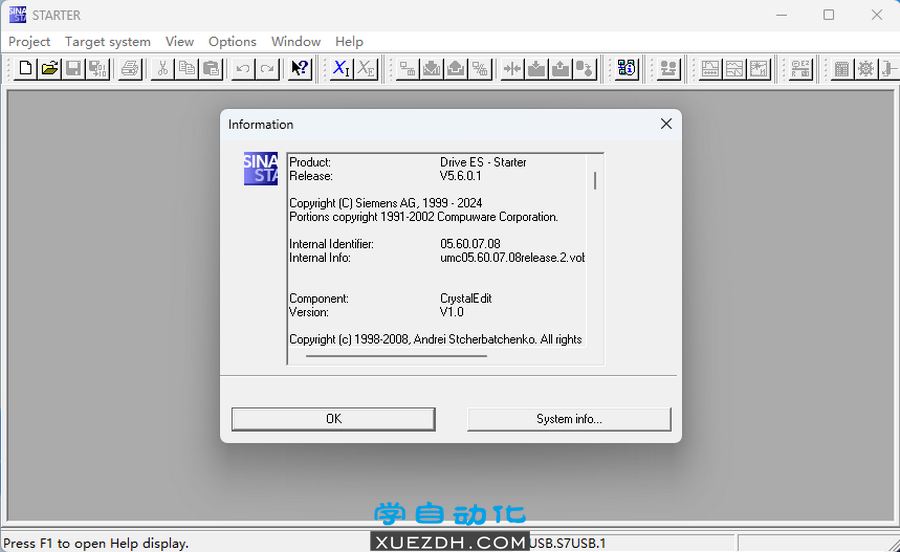Click the Save and compile icon with binary digits
Screen dimensions: 900x552
pyautogui.click(x=98, y=69)
